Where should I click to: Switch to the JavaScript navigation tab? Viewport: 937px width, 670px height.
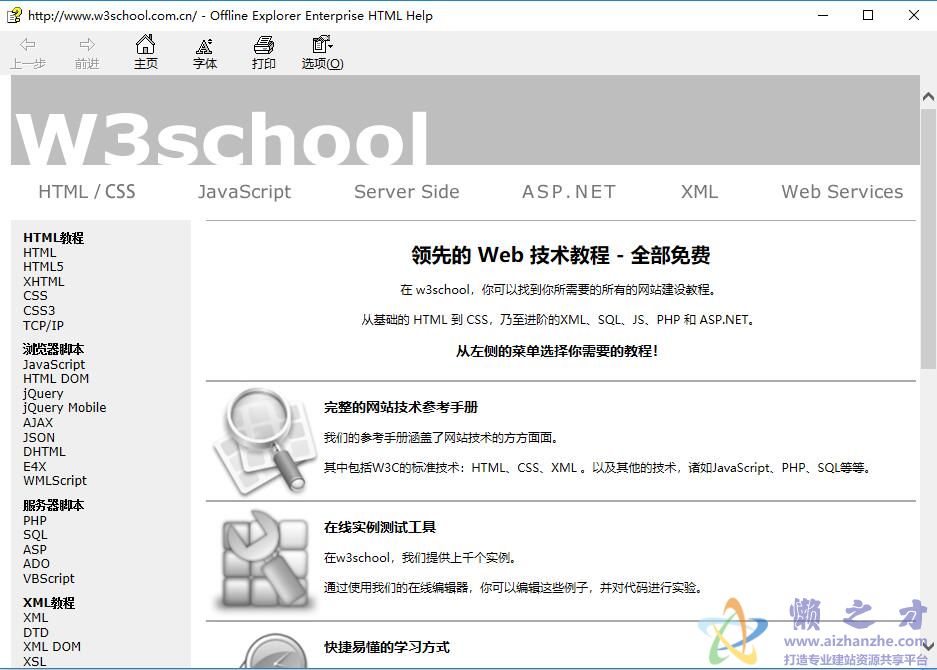point(244,191)
